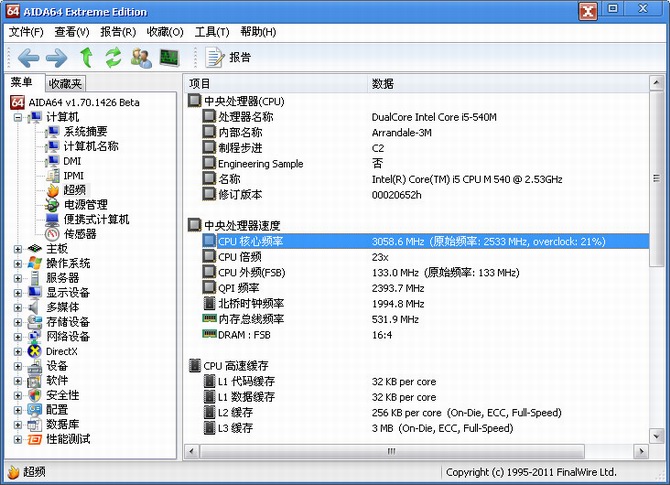Click the Back arrow toolbar icon
The image size is (670, 485).
tap(28, 57)
